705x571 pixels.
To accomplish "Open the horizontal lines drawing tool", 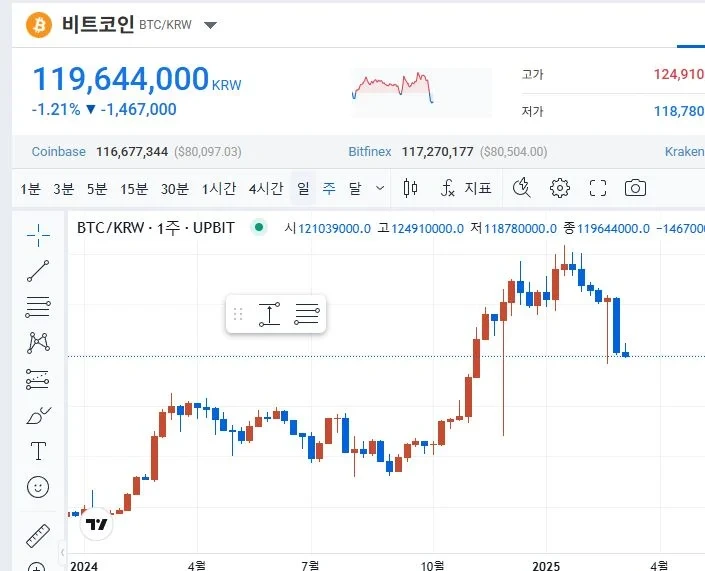I will pyautogui.click(x=38, y=307).
